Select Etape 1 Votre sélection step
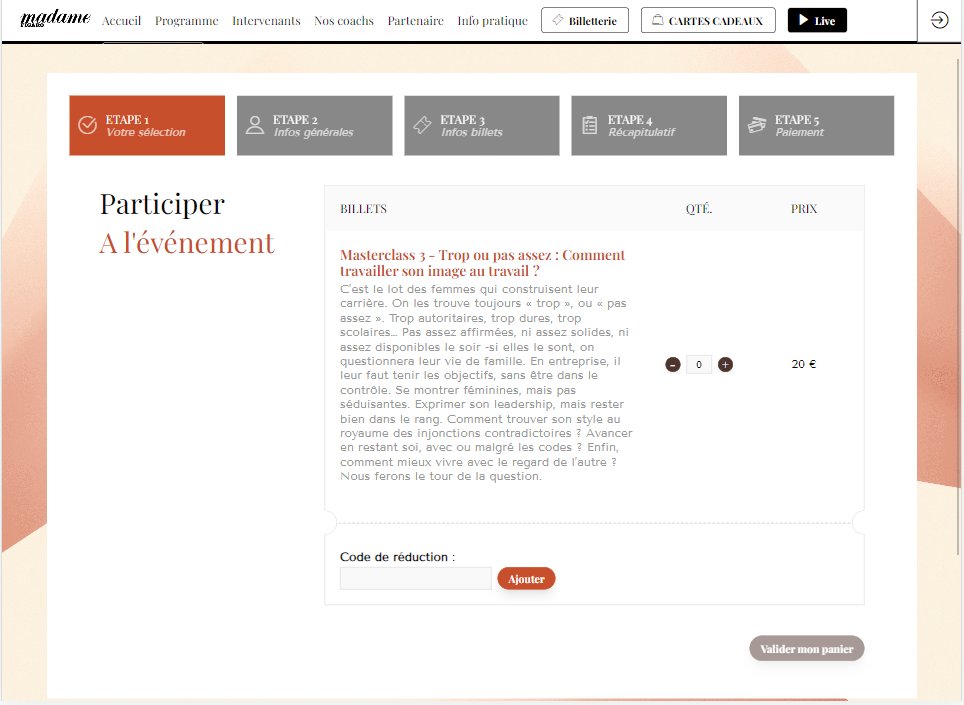This screenshot has width=964, height=705. click(147, 125)
